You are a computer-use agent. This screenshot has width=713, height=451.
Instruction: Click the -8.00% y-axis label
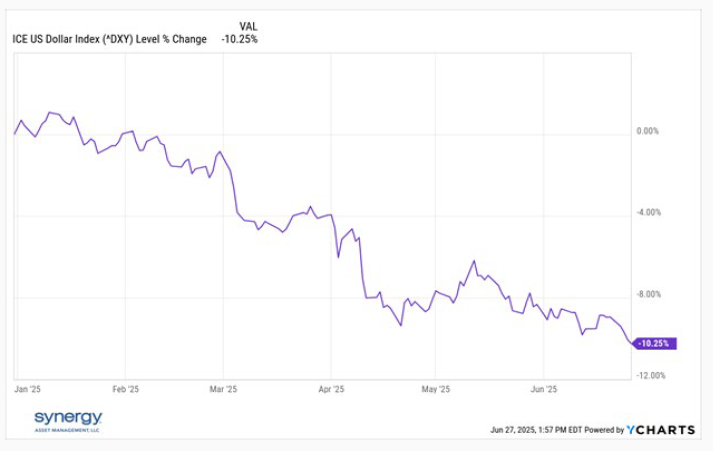[650, 294]
